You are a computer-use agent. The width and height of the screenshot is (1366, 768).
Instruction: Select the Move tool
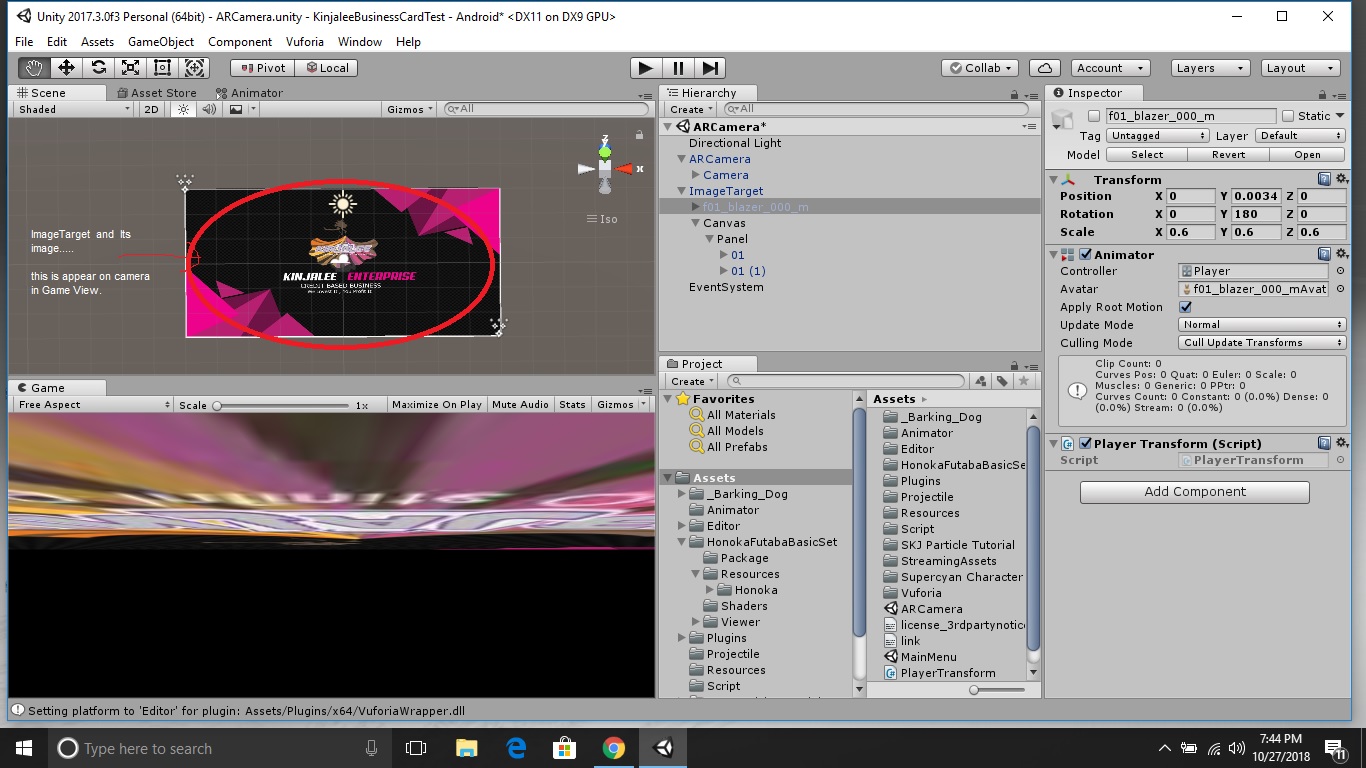66,67
